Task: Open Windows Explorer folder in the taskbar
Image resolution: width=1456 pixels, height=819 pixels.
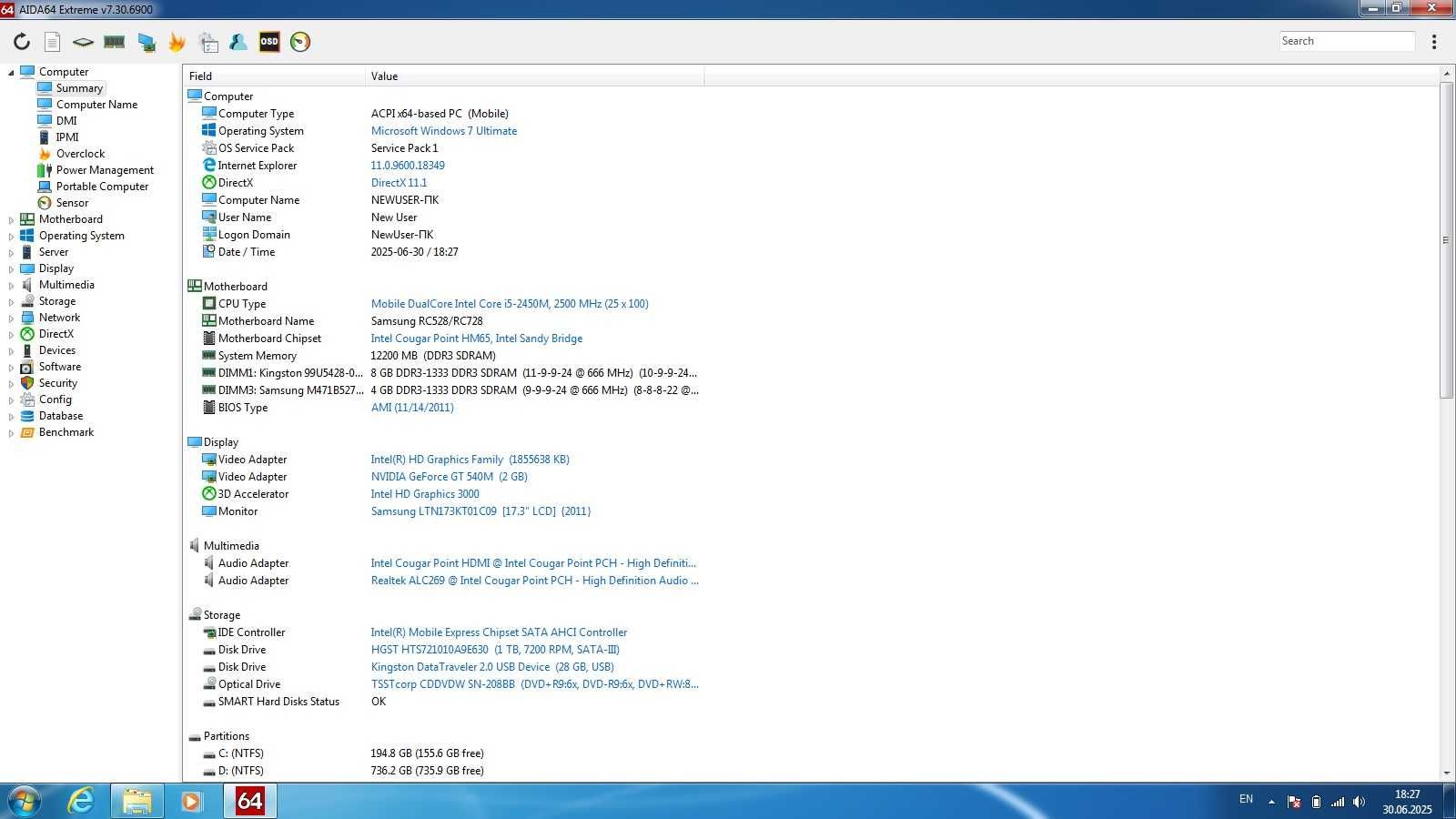Action: pyautogui.click(x=137, y=802)
